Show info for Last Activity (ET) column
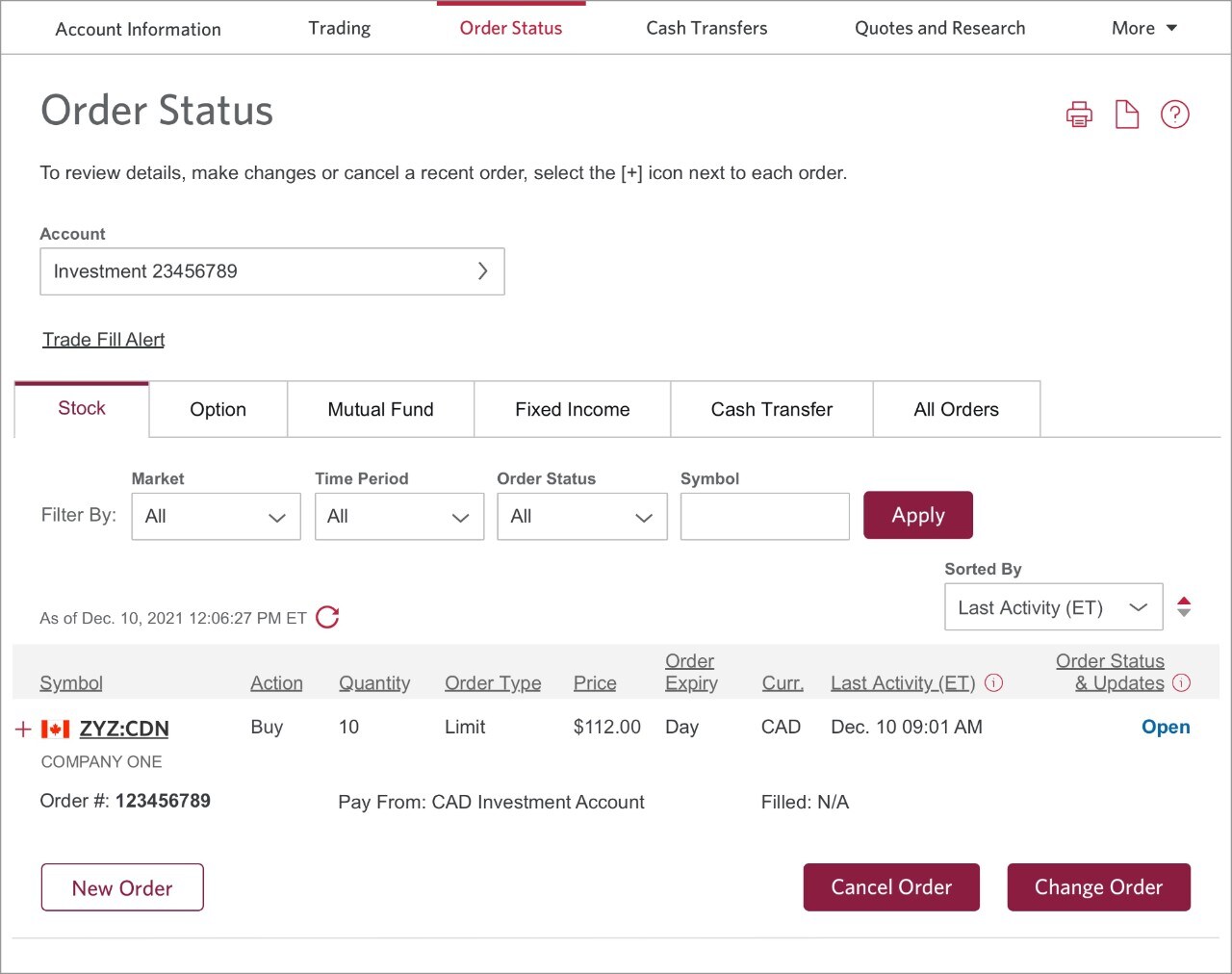Viewport: 1232px width, 974px height. coord(994,682)
